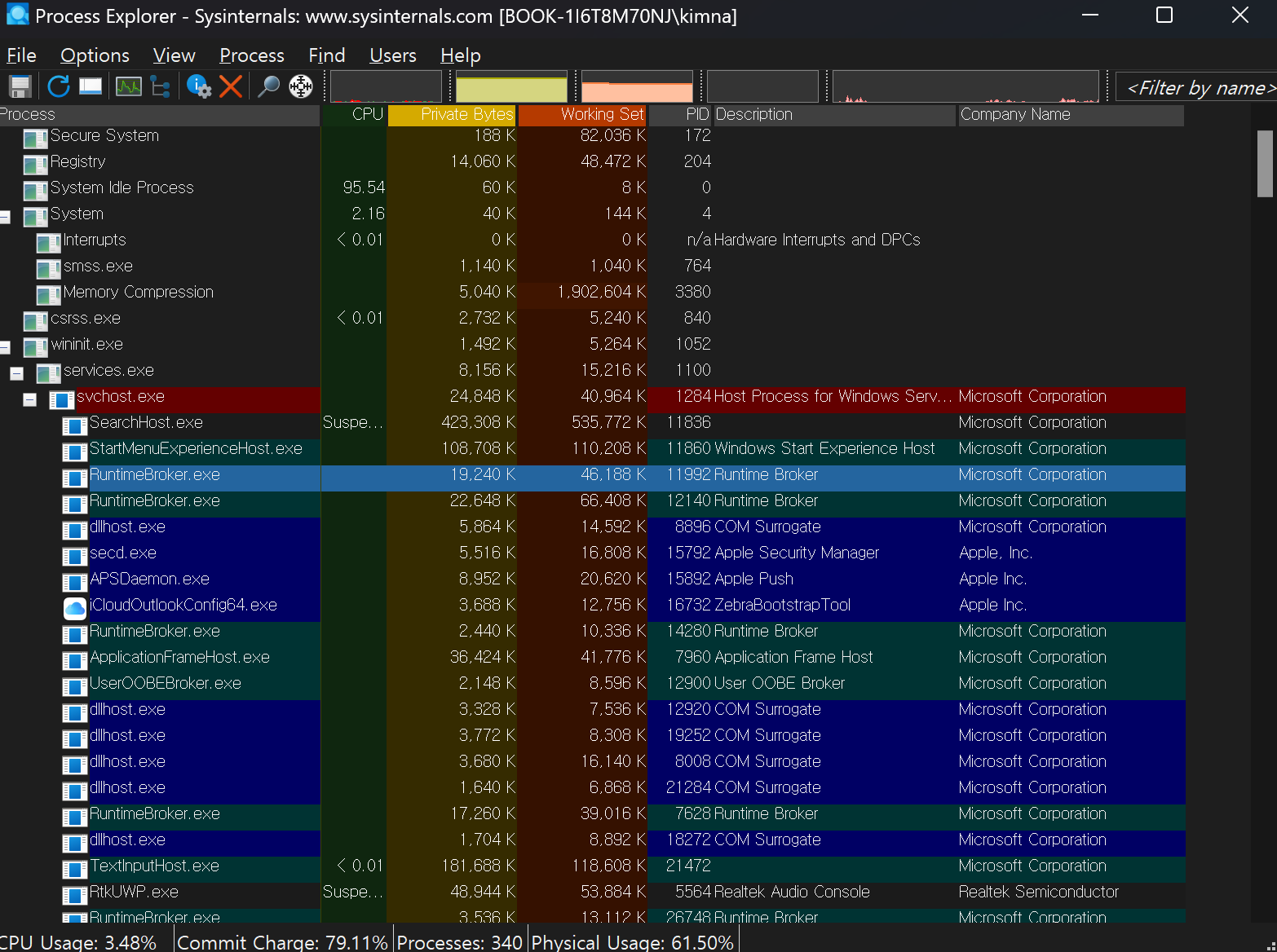The height and width of the screenshot is (952, 1277).
Task: Open the yellow commit history mini graph
Action: pos(511,86)
